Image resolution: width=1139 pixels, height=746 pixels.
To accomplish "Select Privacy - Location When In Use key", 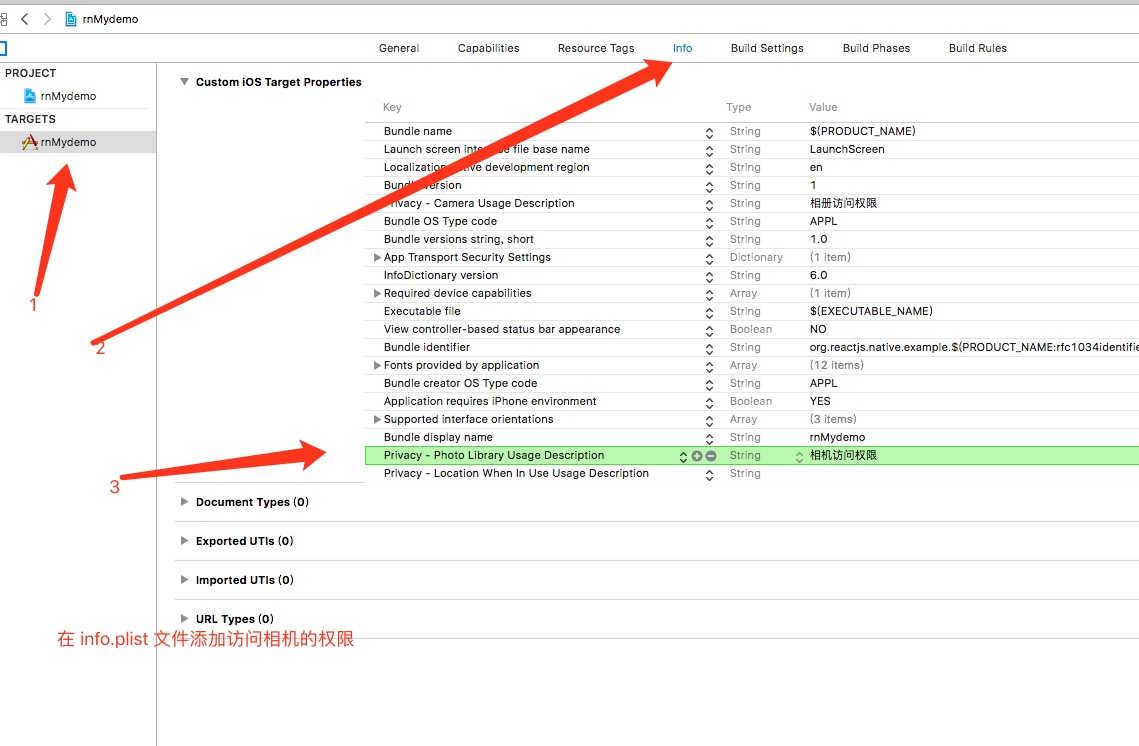I will pos(516,473).
